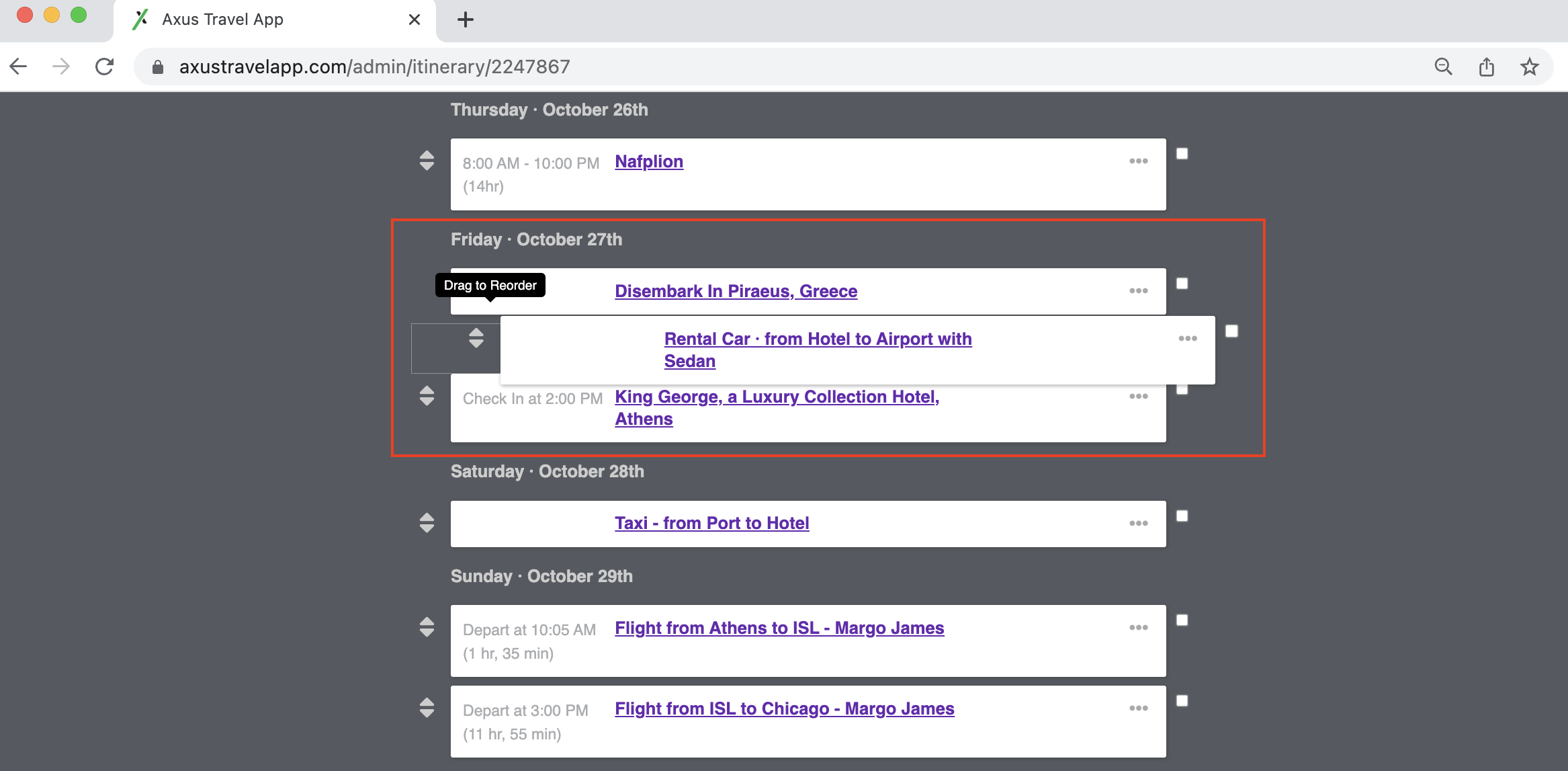1568x771 pixels.
Task: Open the options menu for the Rental Car entry
Action: coord(1187,339)
